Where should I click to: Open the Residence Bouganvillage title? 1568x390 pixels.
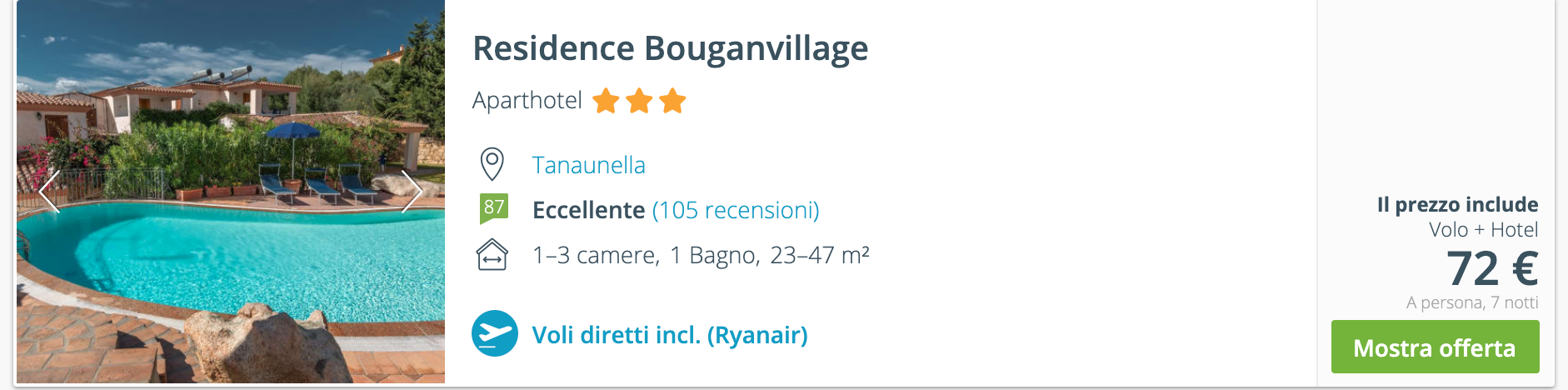coord(671,48)
